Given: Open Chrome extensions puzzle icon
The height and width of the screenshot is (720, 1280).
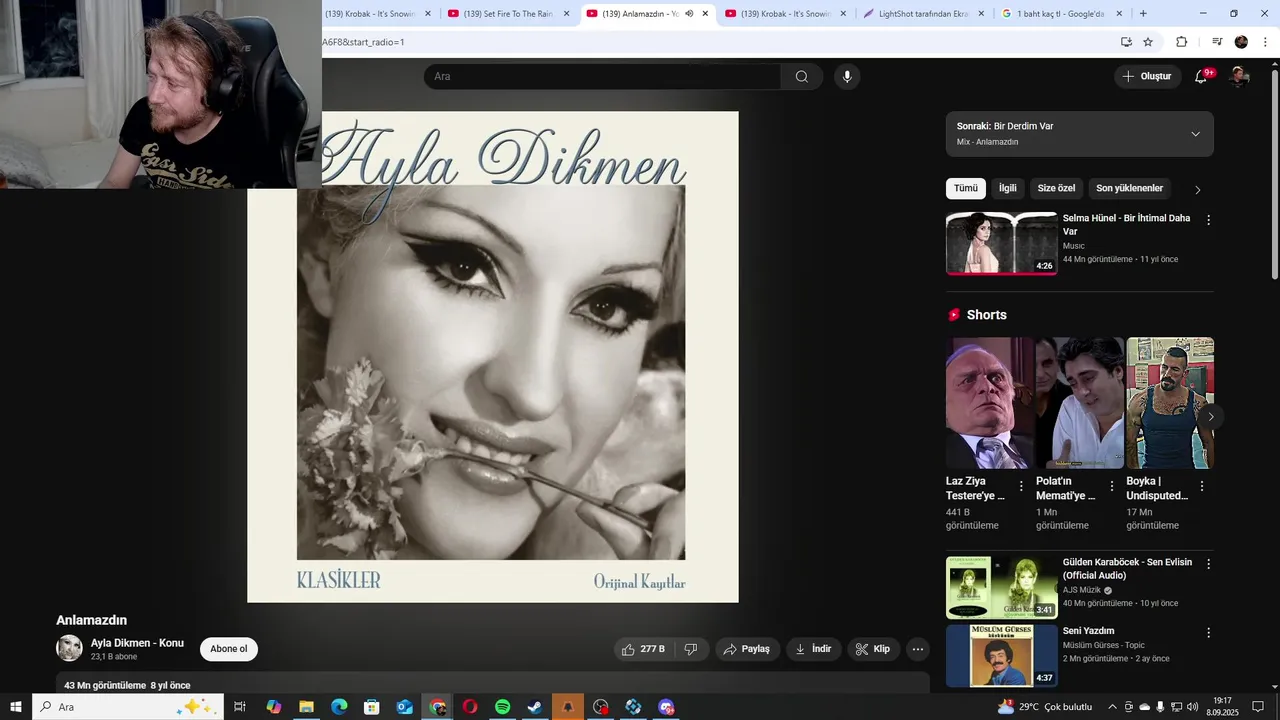Looking at the screenshot, I should [1181, 42].
